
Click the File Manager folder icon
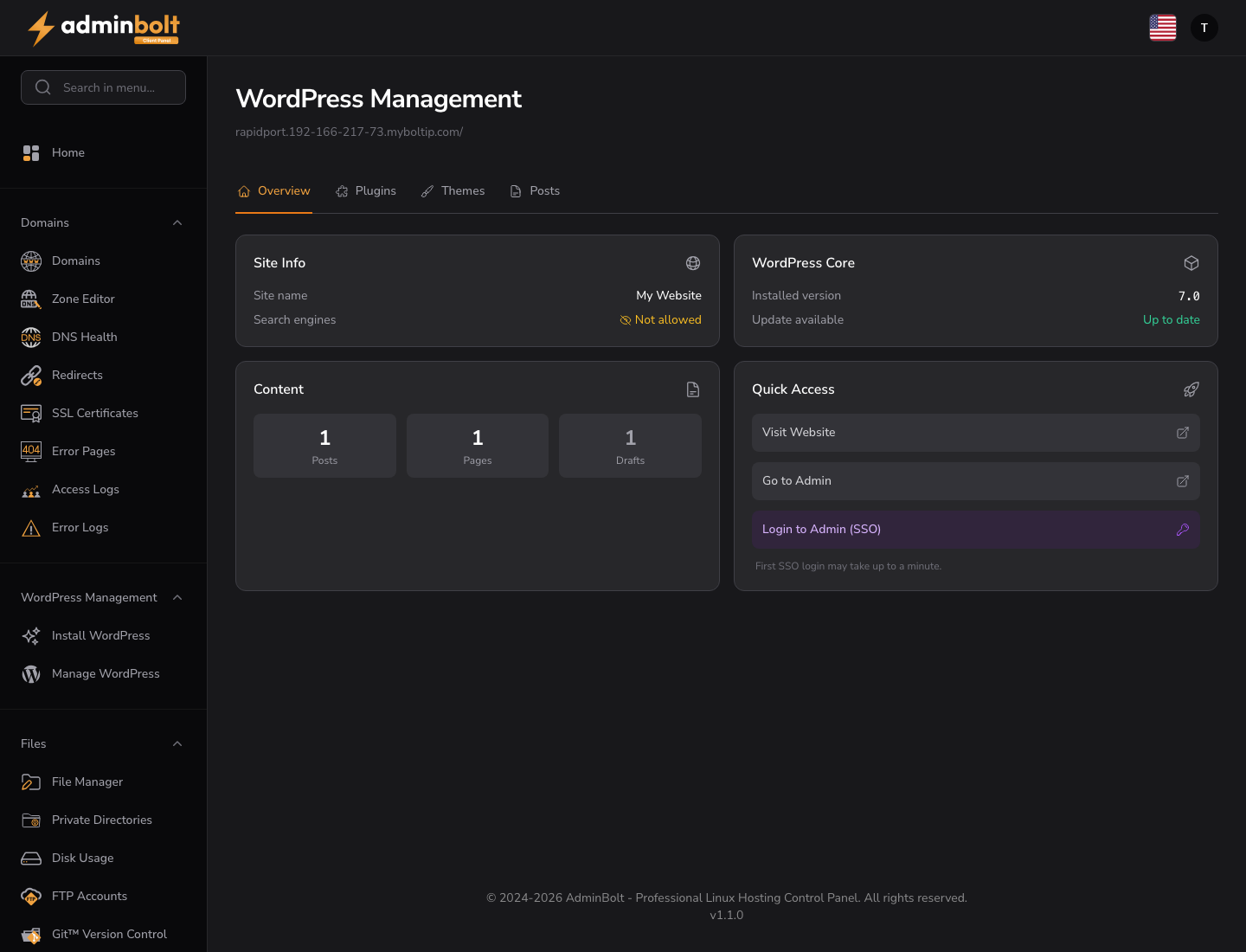point(31,782)
